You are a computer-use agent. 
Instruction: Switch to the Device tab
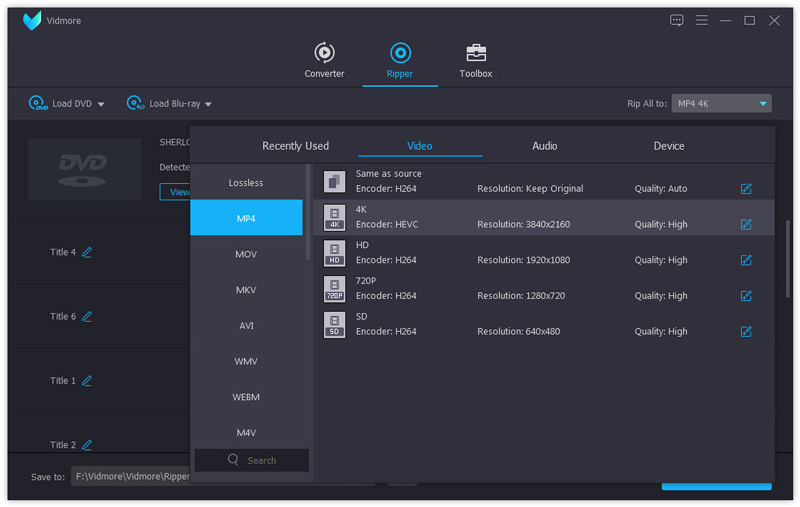pos(669,146)
